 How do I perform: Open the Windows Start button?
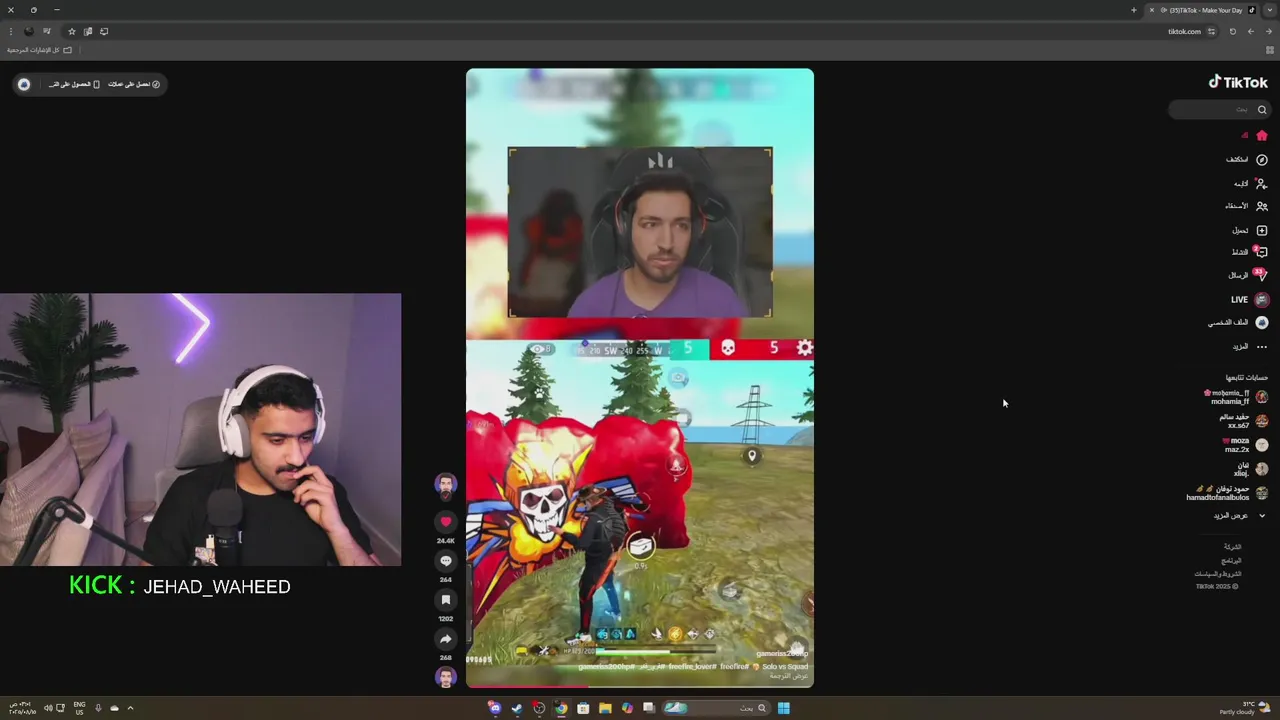784,708
